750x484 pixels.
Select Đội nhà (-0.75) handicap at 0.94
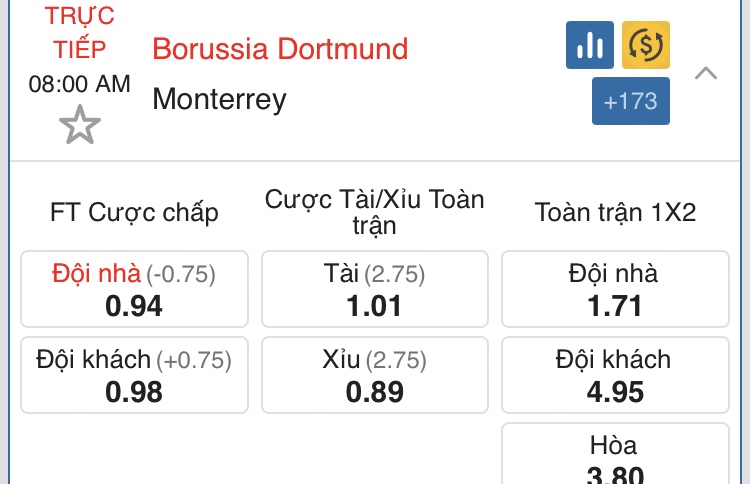click(x=134, y=289)
